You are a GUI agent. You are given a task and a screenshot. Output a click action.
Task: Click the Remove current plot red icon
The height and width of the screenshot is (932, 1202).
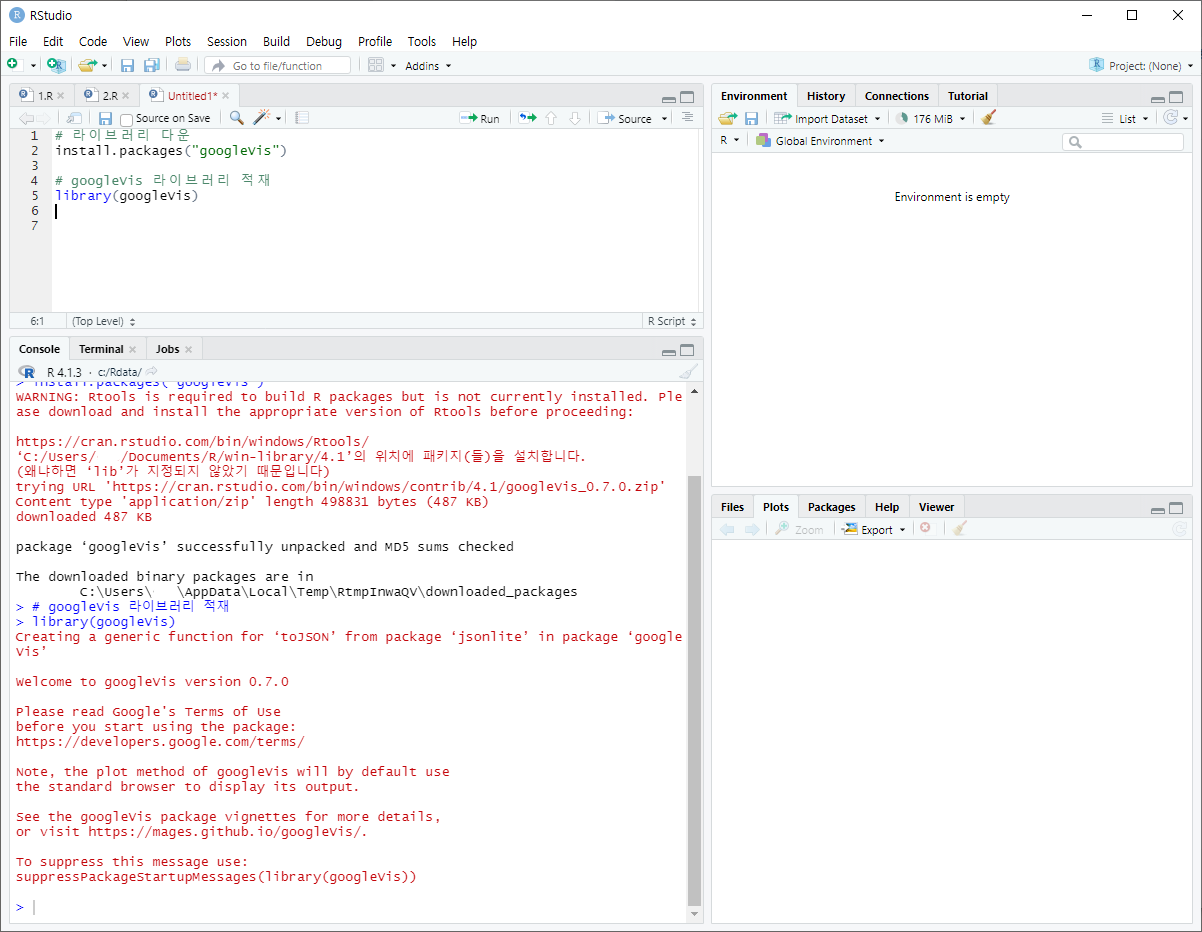point(925,528)
